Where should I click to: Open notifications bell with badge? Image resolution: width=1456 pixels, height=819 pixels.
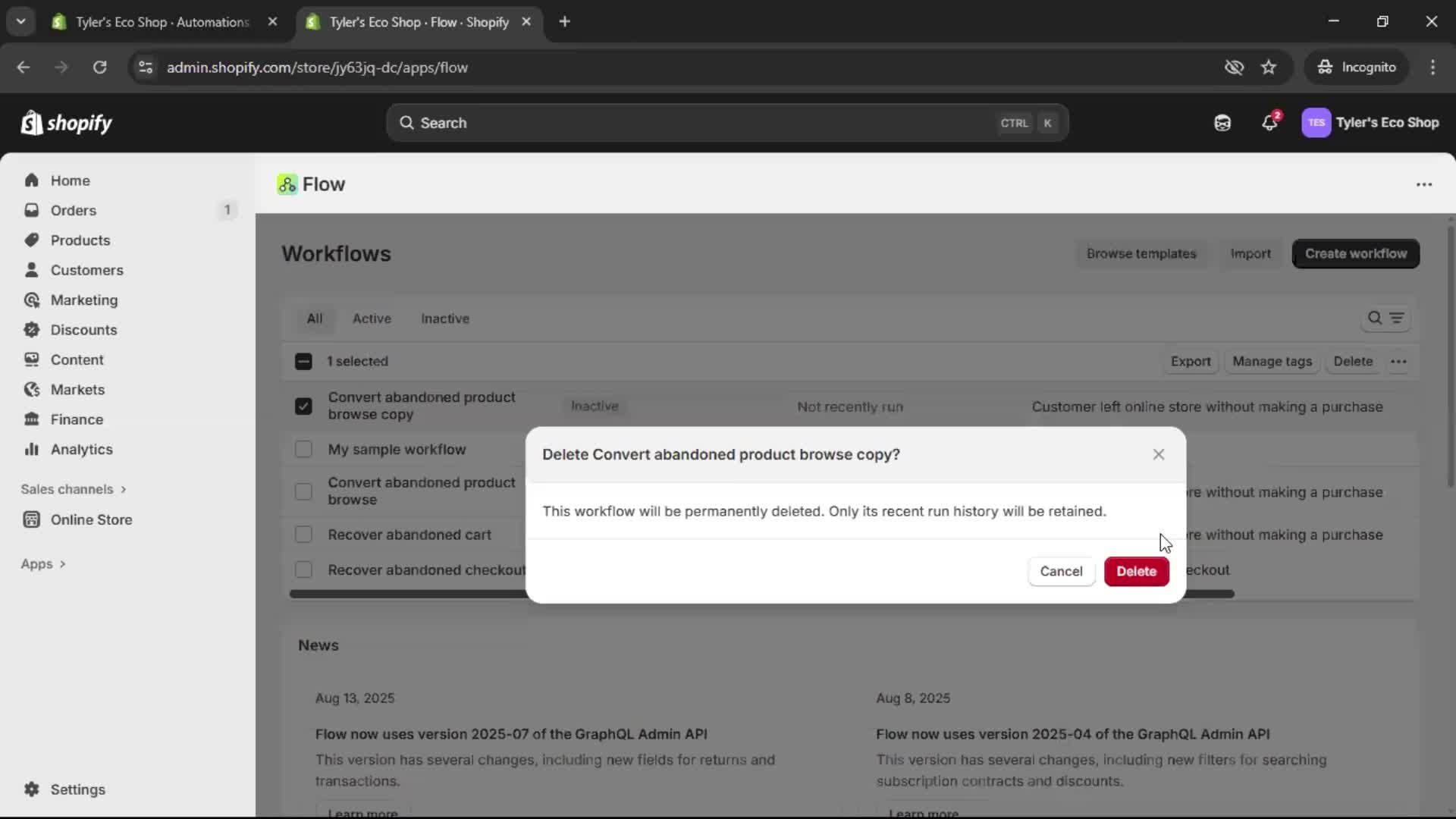point(1270,122)
